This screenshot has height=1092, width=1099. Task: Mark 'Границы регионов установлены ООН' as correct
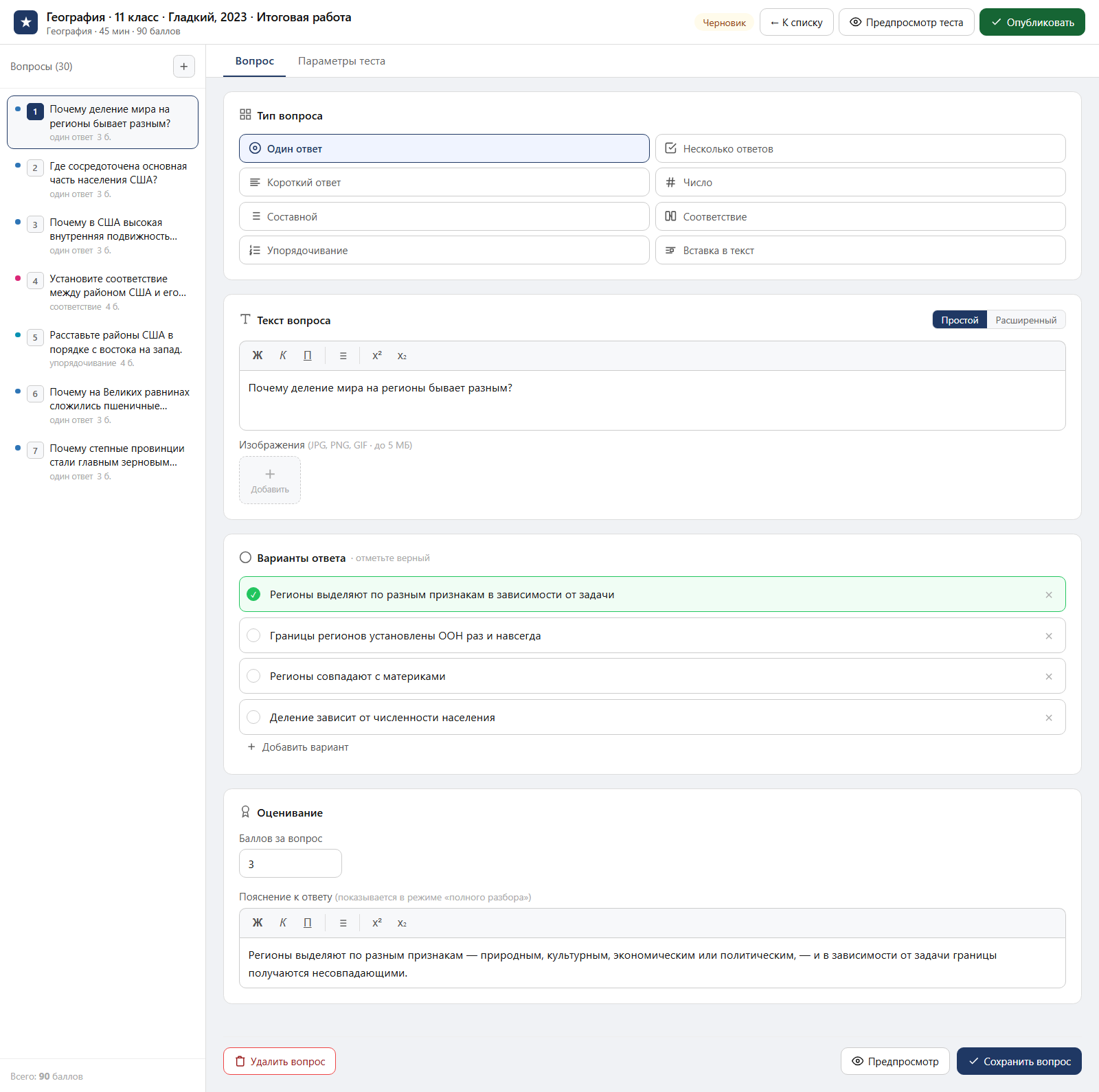click(253, 636)
